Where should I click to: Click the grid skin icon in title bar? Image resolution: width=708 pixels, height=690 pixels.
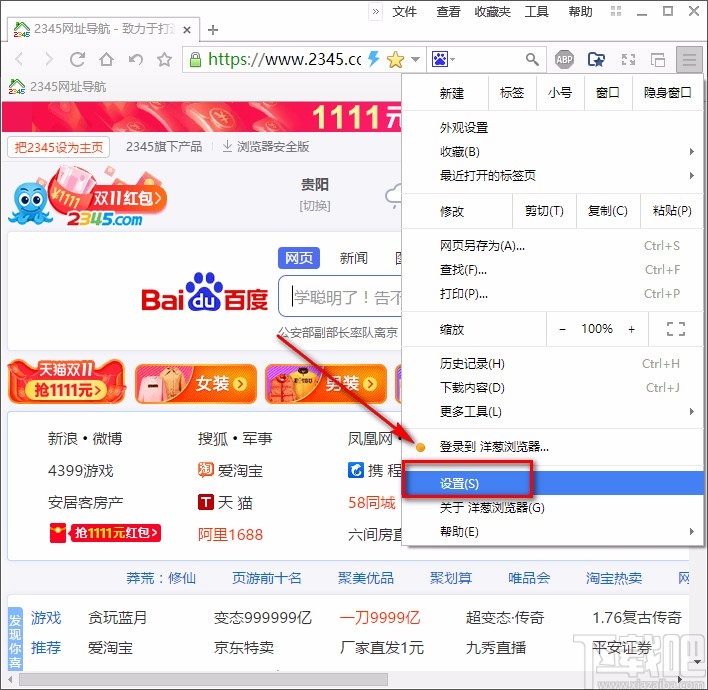[616, 11]
